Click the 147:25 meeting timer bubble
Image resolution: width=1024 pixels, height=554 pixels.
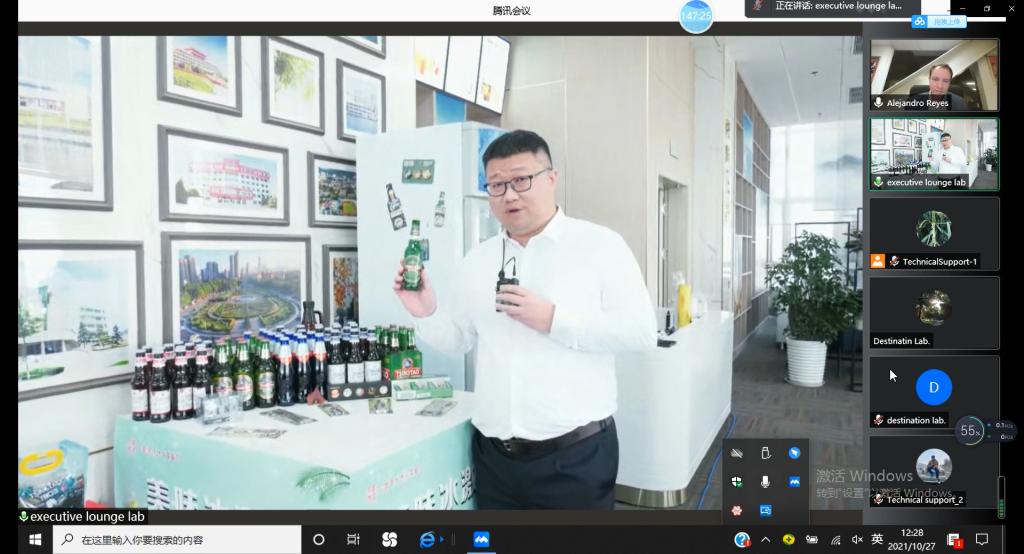696,16
